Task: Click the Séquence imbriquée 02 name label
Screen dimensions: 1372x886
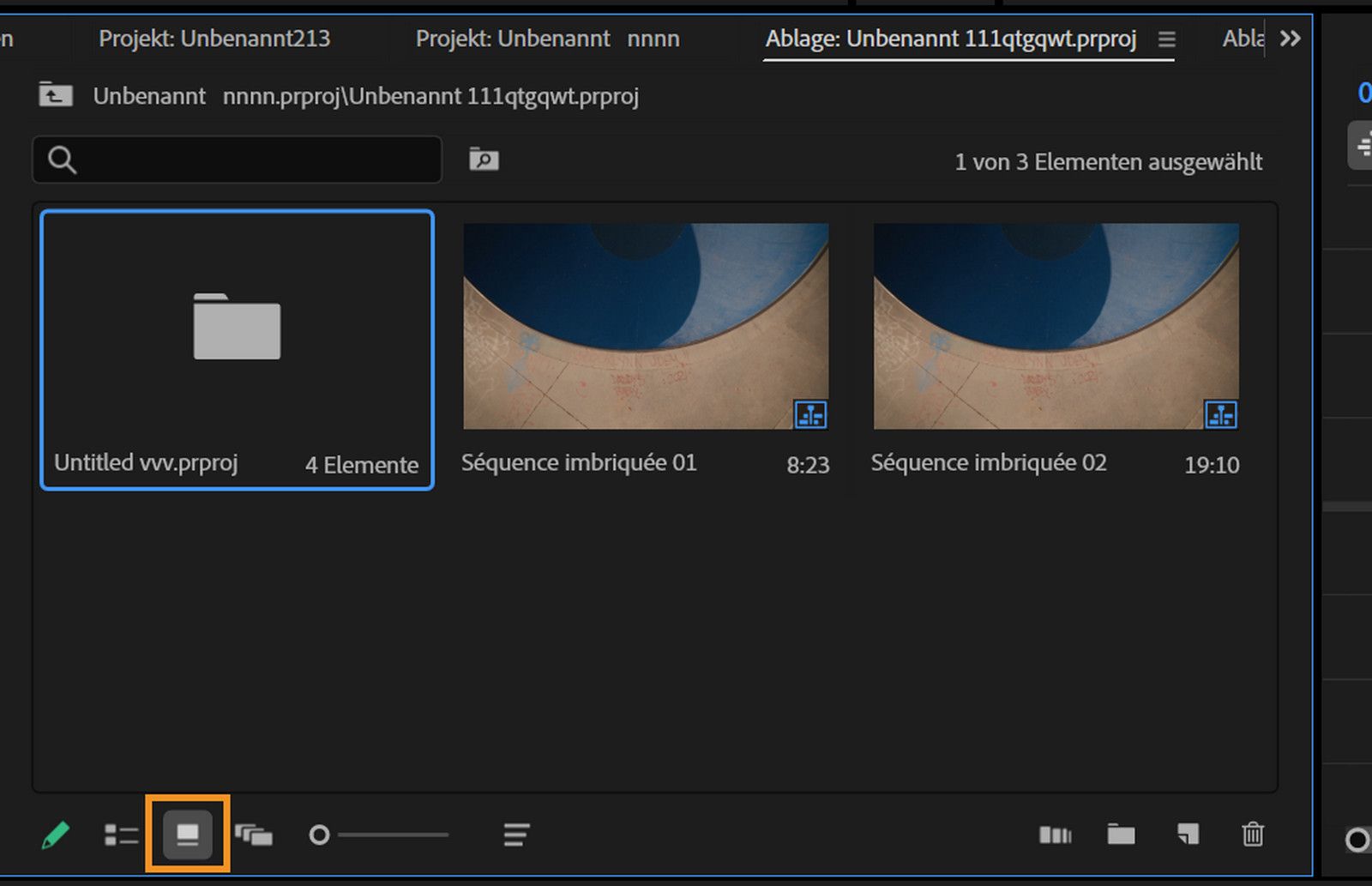Action: pyautogui.click(x=989, y=463)
